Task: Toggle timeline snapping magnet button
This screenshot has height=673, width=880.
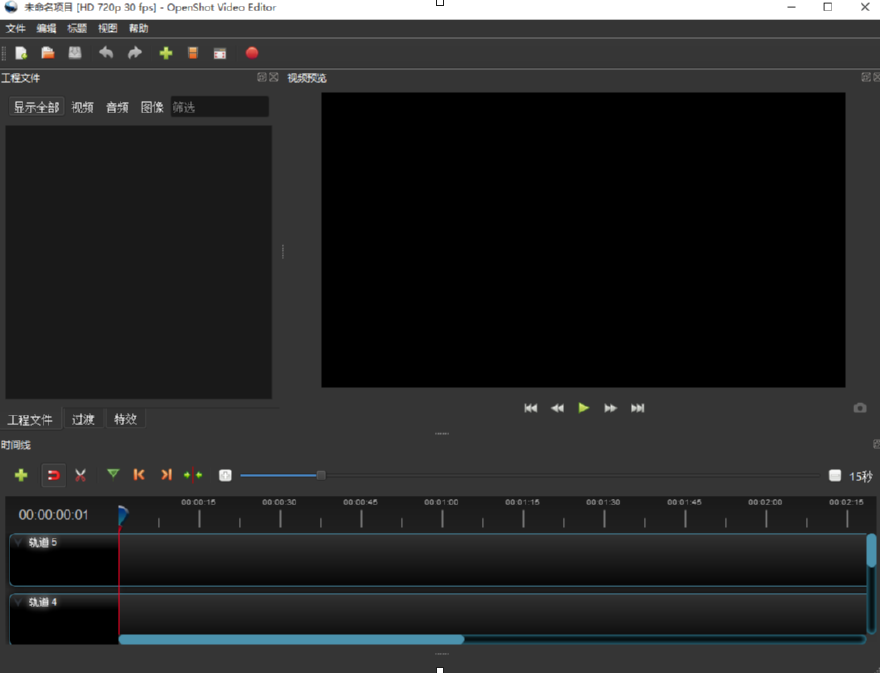Action: pyautogui.click(x=53, y=475)
